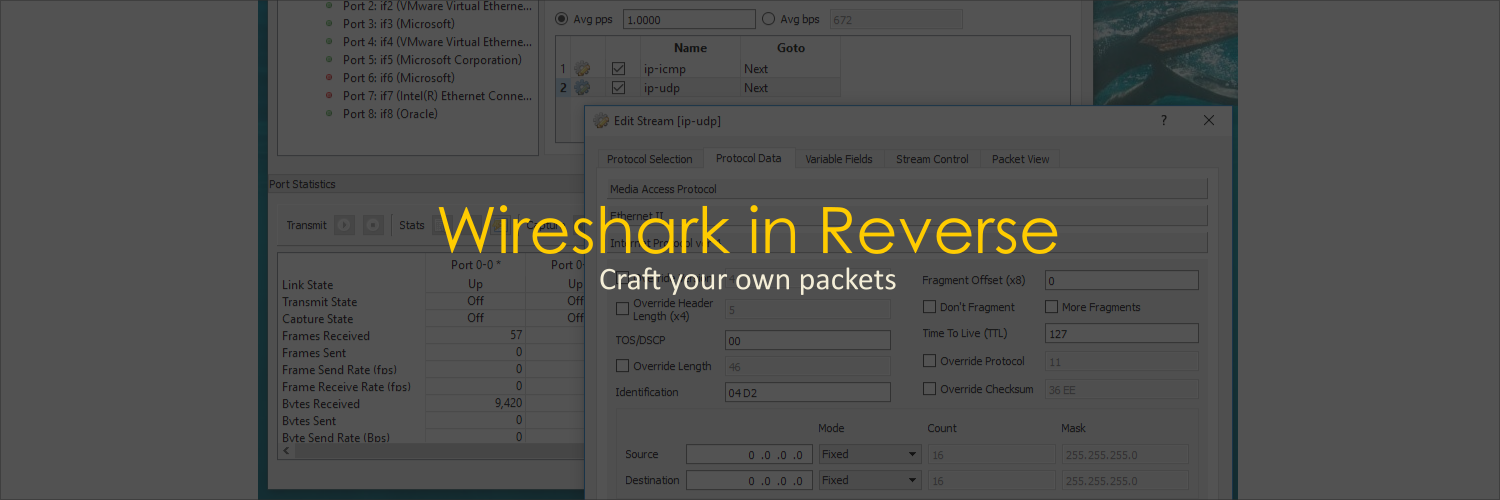The image size is (1500, 500).
Task: Click the TOS/DSCP input field
Action: point(807,340)
